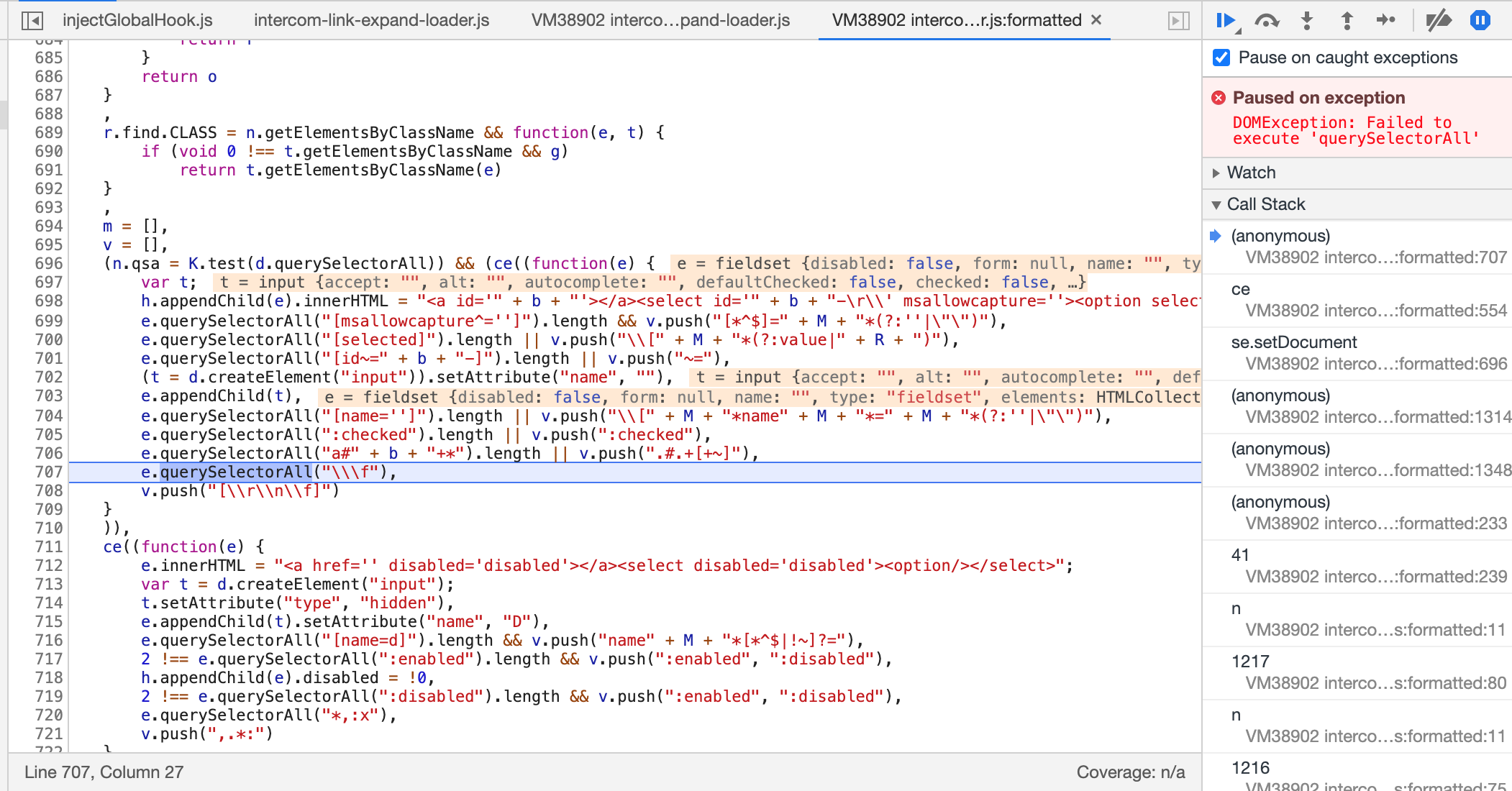This screenshot has width=1512, height=791.
Task: Step over next function call
Action: tap(1267, 21)
